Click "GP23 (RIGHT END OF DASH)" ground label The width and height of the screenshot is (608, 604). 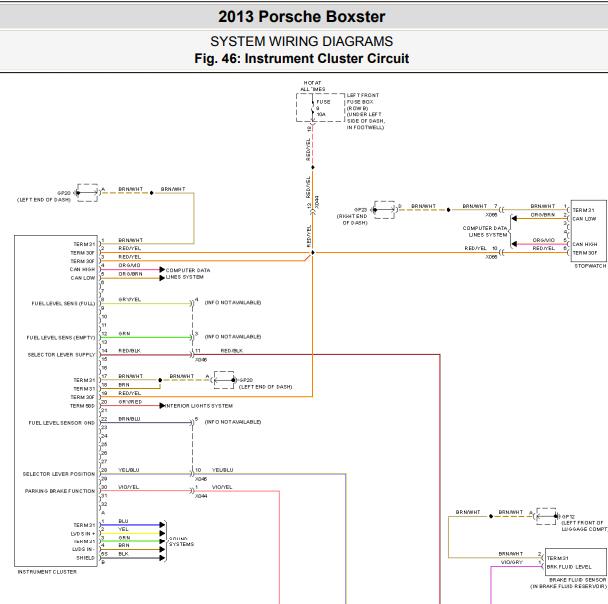pos(352,216)
